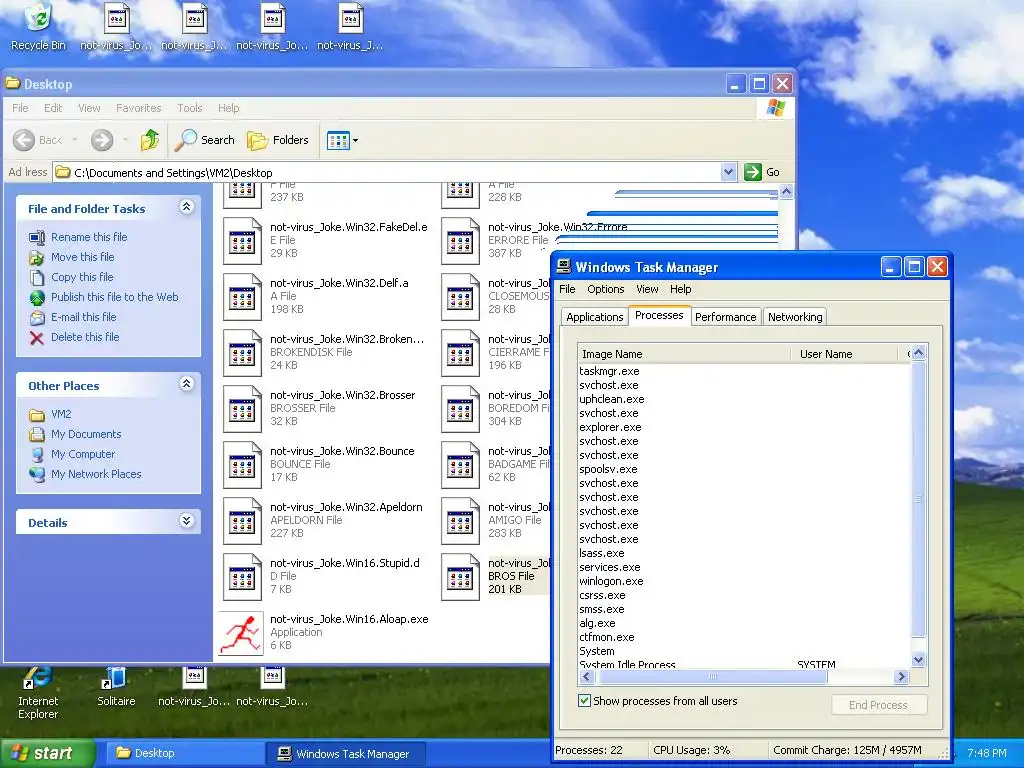This screenshot has height=768, width=1024.
Task: Sort processes by Image Name column
Action: click(684, 354)
